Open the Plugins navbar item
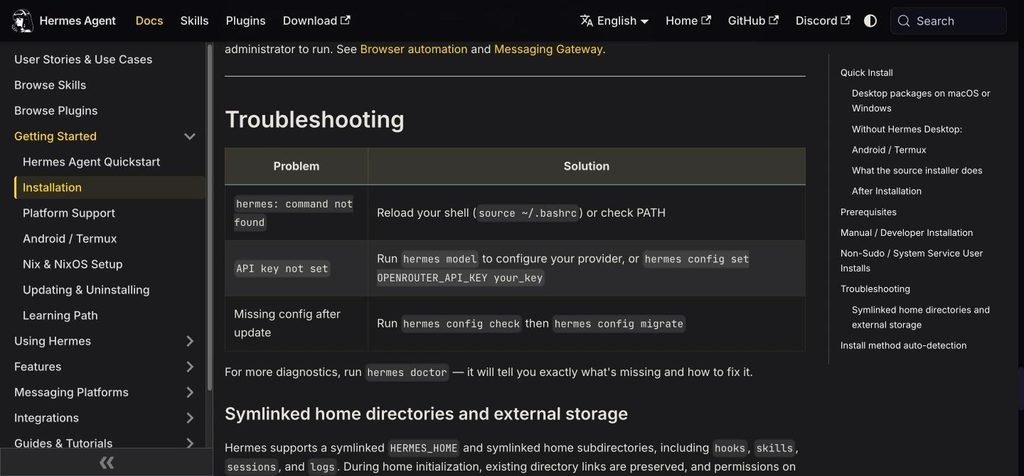 pyautogui.click(x=246, y=21)
